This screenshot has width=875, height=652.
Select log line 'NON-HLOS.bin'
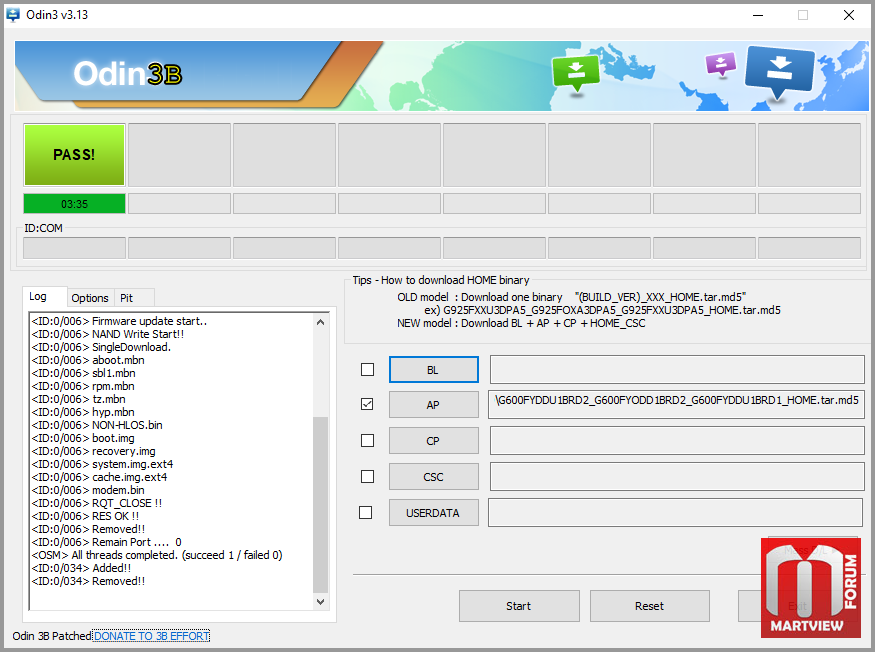coord(97,425)
